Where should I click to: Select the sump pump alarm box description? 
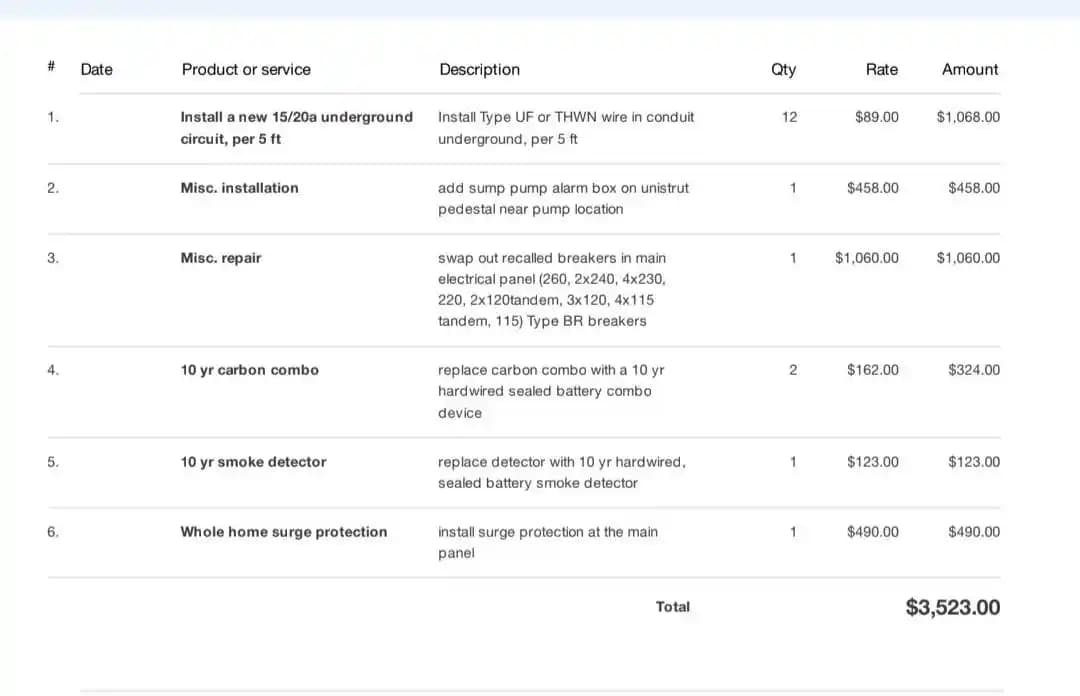pos(563,198)
